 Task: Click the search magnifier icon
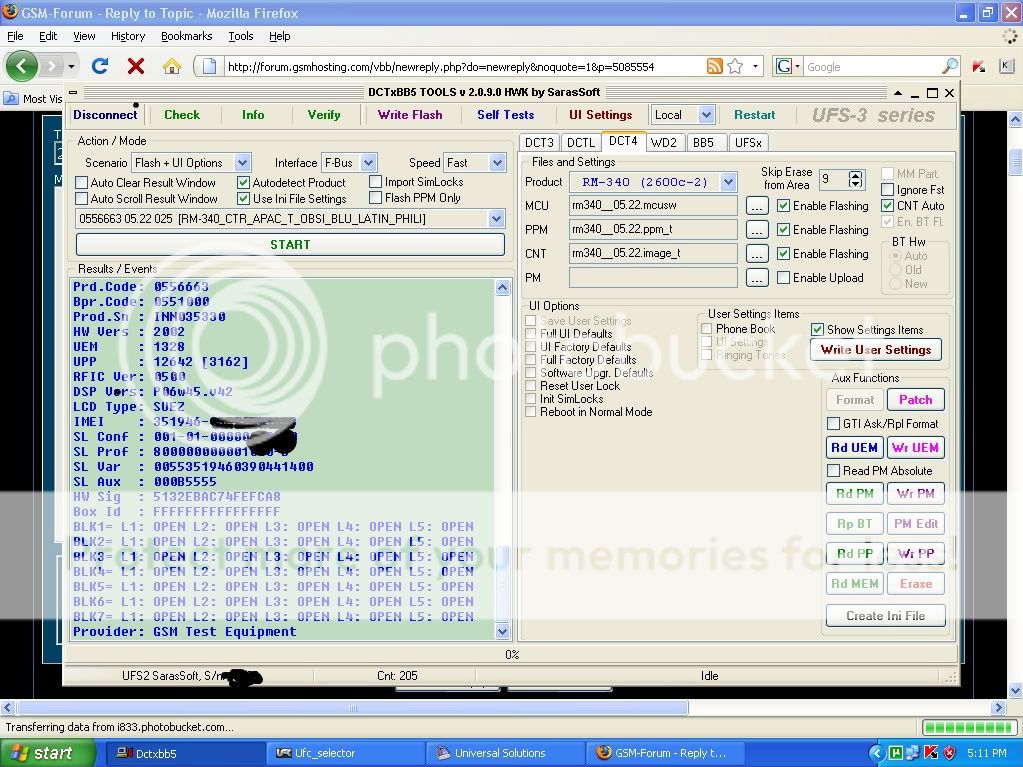coord(950,66)
